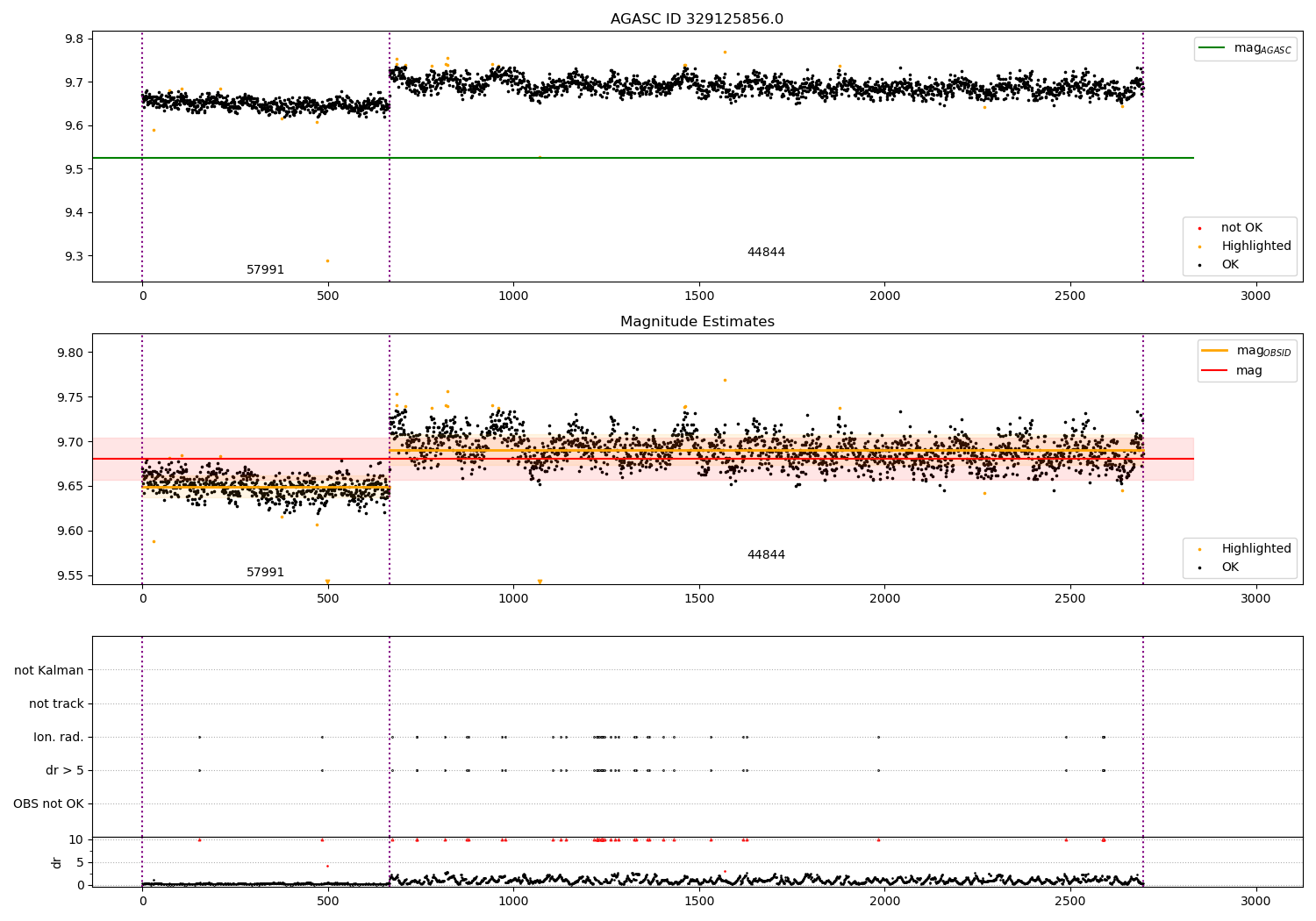1316x921 pixels.
Task: Click the 57991 label in Magnitude Estimates plot
Action: click(x=265, y=573)
